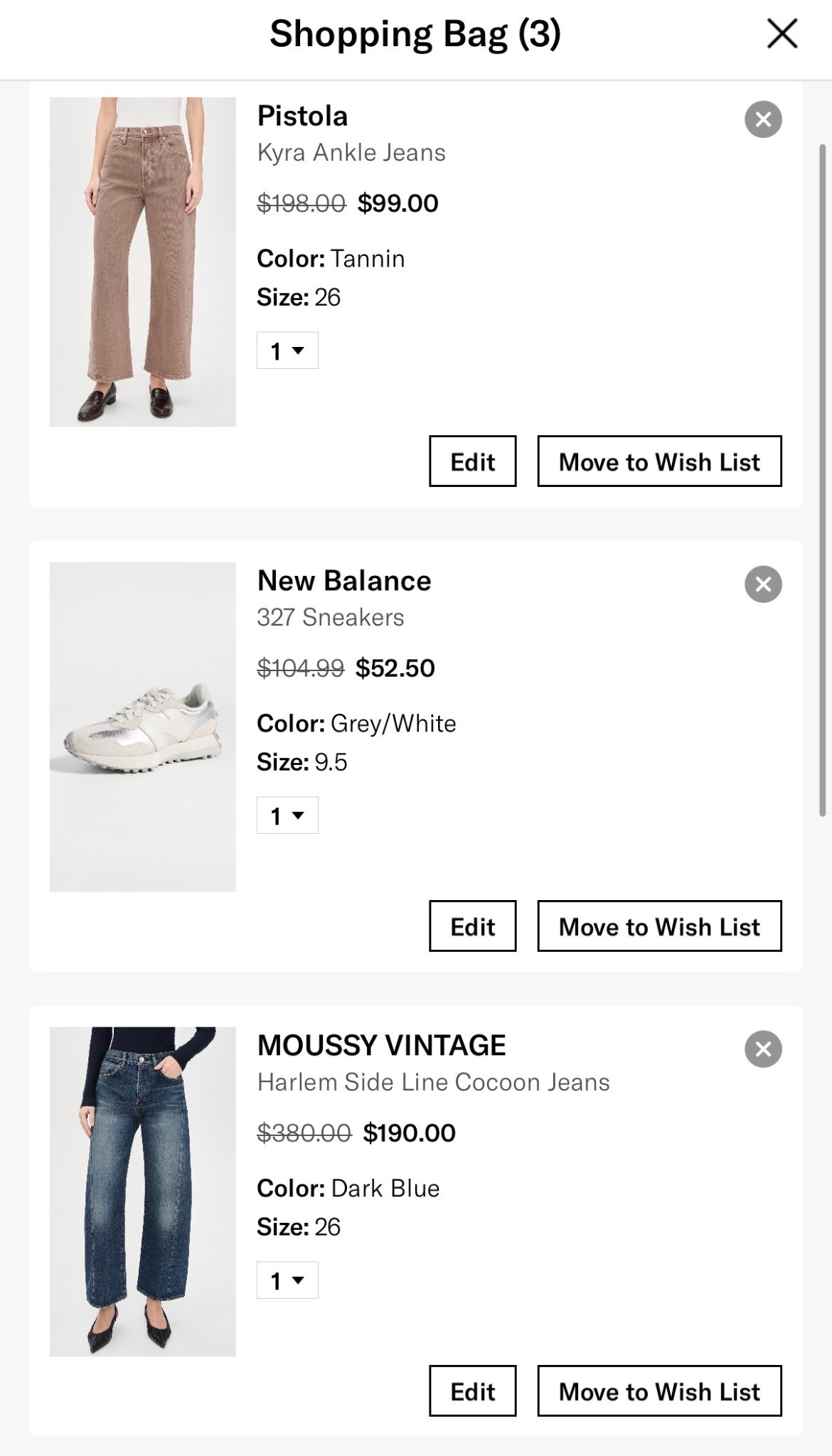Viewport: 832px width, 1456px height.
Task: Edit the Pistola Kyra Ankle Jeans item
Action: (x=472, y=461)
